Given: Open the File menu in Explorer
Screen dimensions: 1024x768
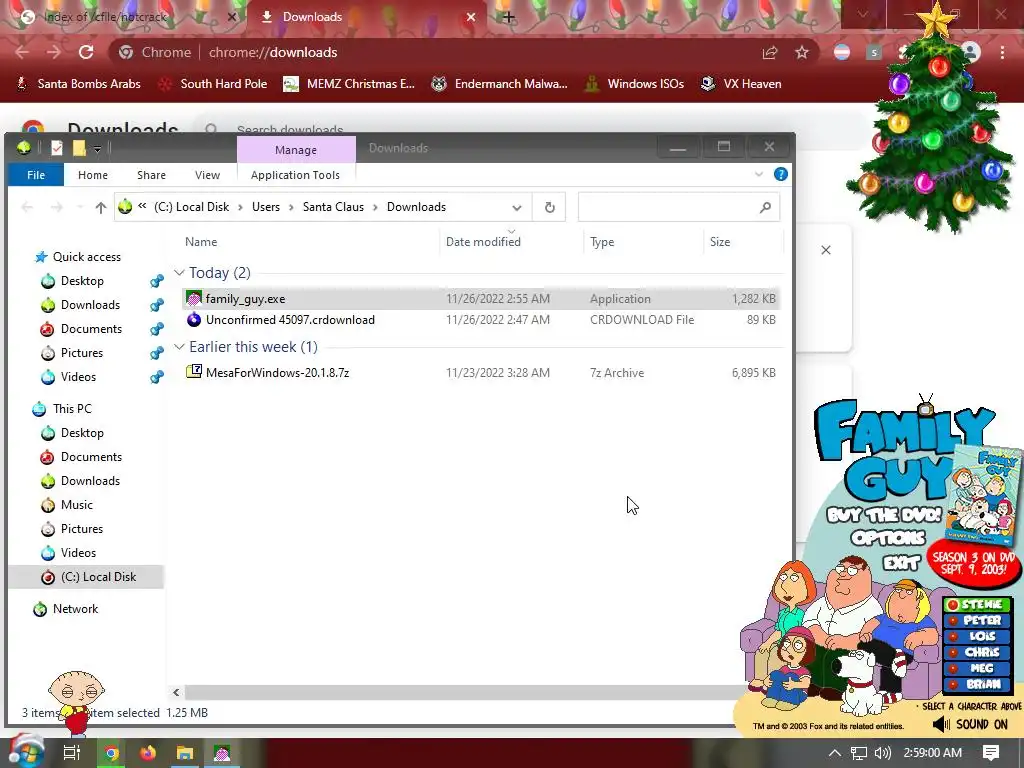Looking at the screenshot, I should pyautogui.click(x=36, y=175).
